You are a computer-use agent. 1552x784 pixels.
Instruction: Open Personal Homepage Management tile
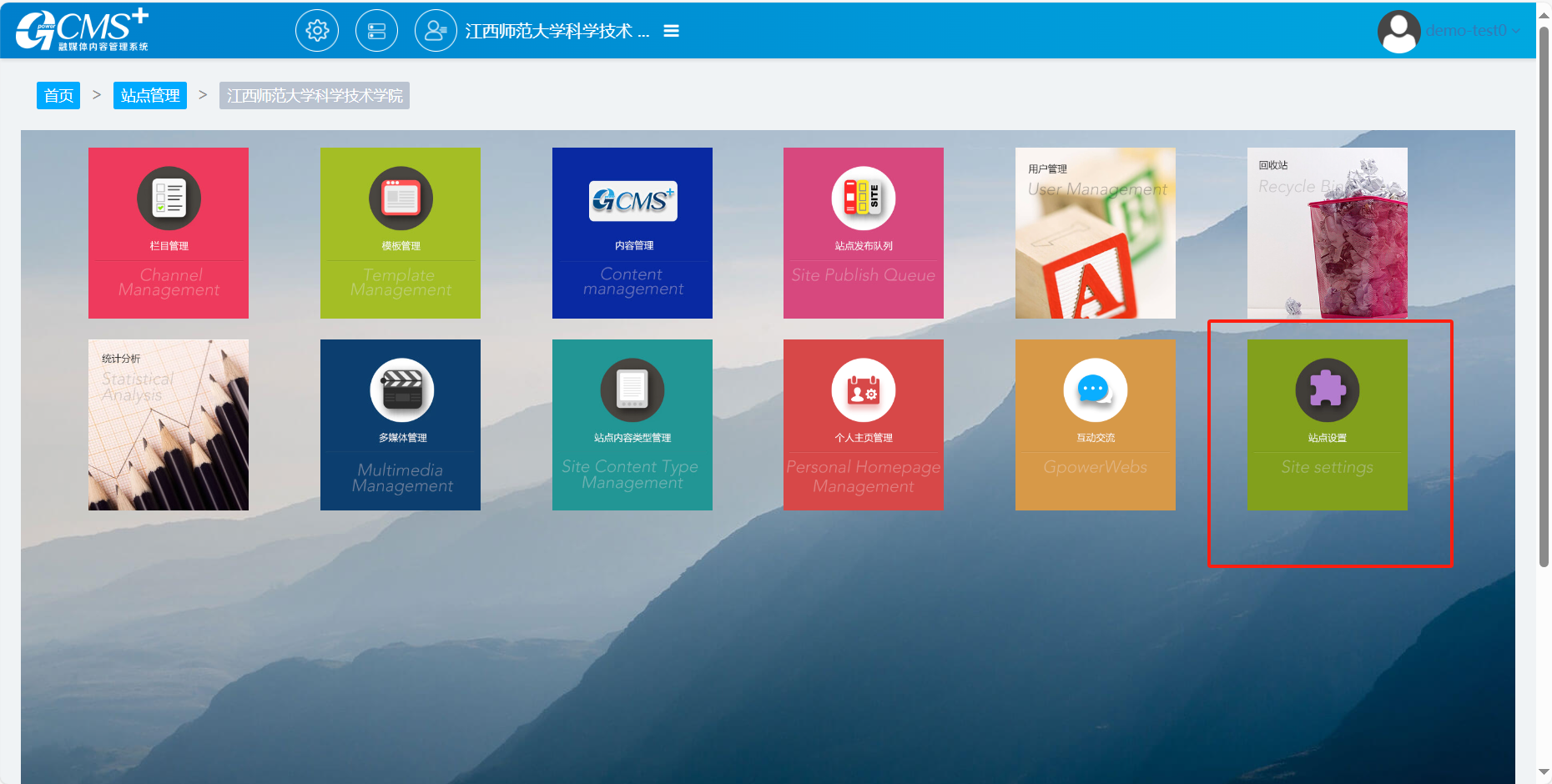coord(864,425)
